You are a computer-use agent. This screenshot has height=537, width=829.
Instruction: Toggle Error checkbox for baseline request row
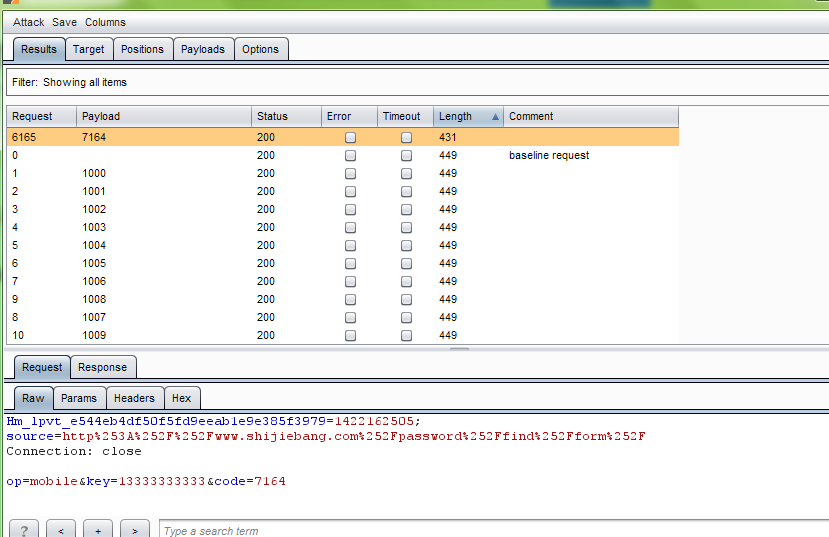pos(350,155)
